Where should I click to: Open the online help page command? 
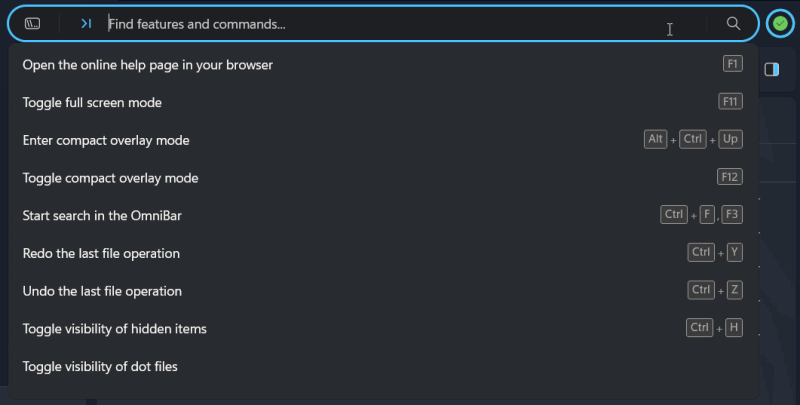tap(148, 65)
